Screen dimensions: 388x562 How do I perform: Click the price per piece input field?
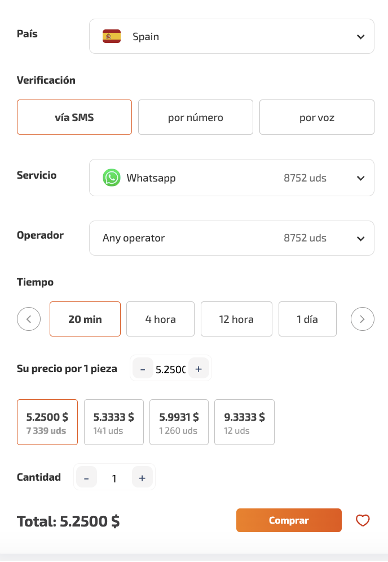(x=171, y=369)
